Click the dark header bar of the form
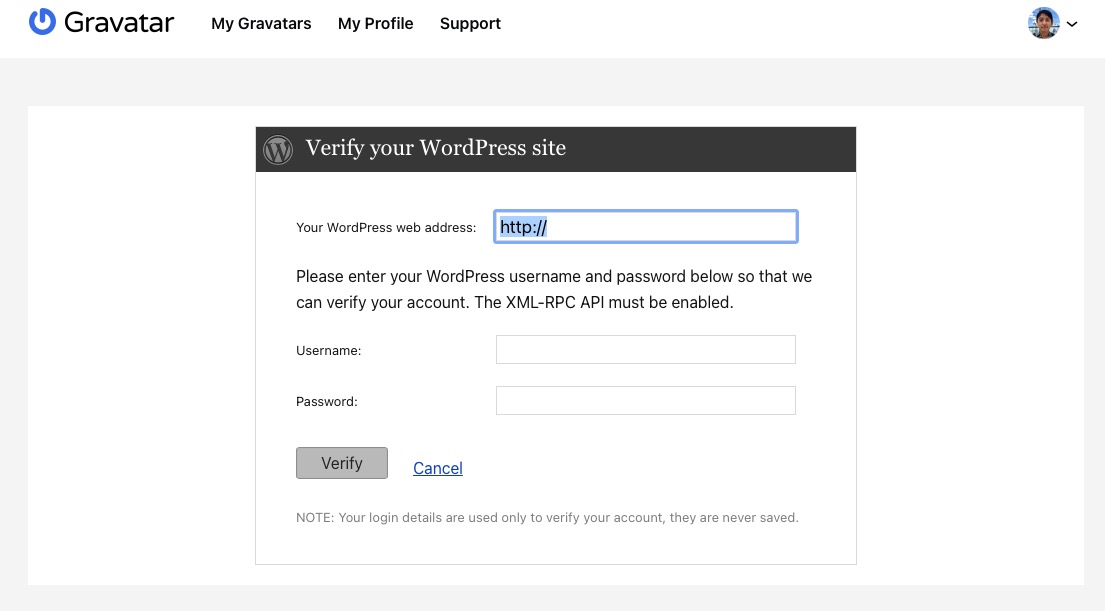The height and width of the screenshot is (611, 1105). [x=556, y=149]
